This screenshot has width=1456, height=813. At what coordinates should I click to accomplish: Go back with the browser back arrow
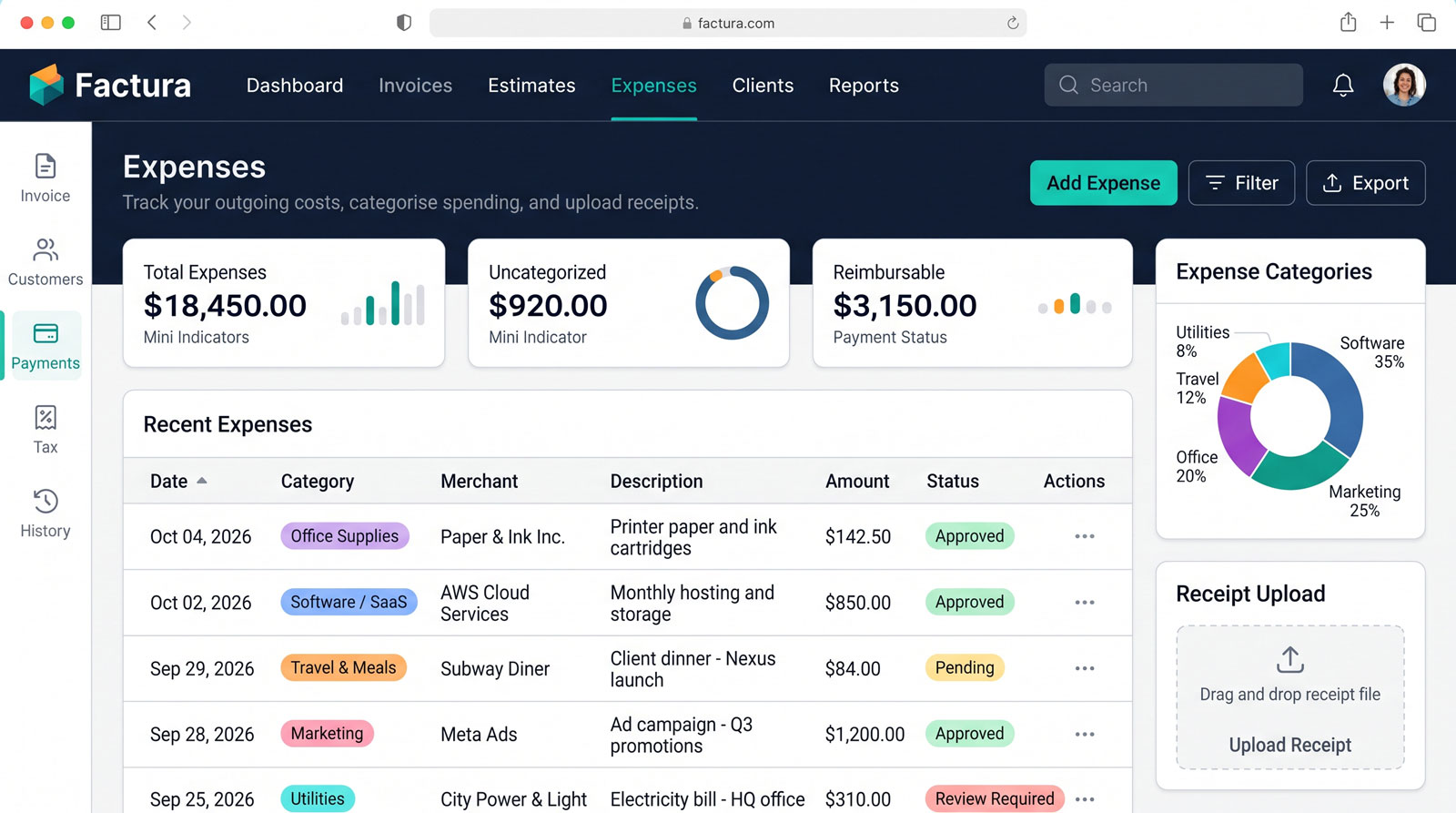tap(152, 23)
